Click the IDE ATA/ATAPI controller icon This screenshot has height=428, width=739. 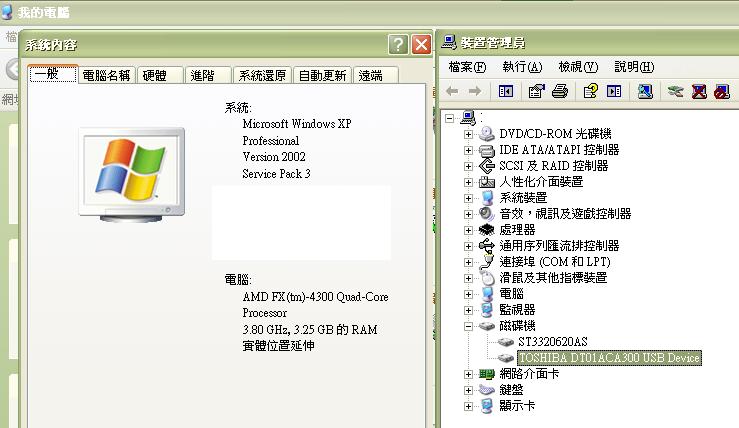coord(486,150)
